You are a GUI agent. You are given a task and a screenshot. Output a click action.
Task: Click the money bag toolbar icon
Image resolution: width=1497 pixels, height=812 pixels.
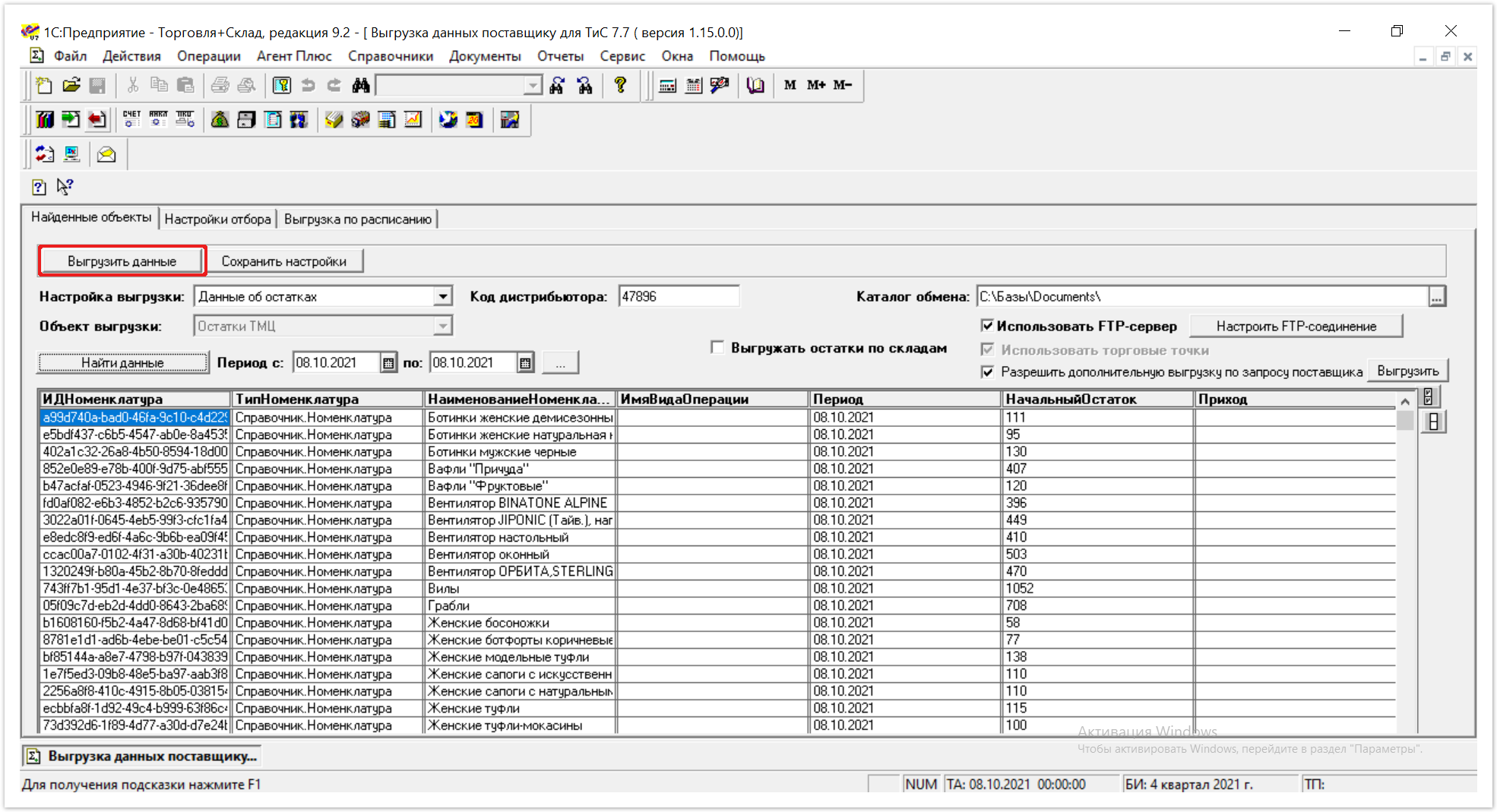pos(220,119)
